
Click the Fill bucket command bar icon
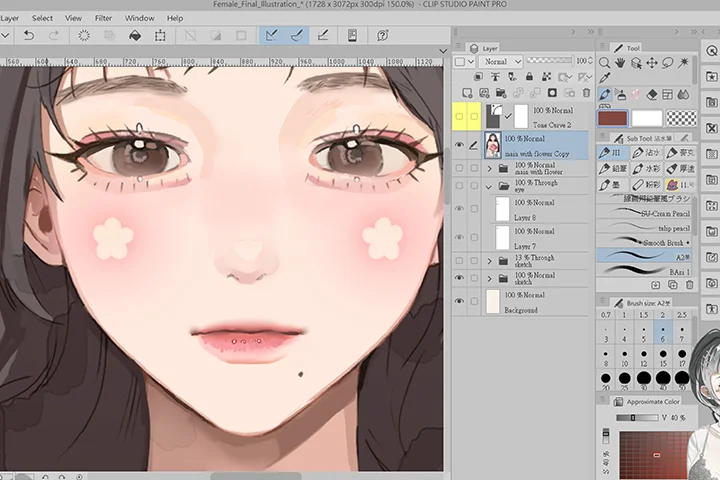click(135, 35)
